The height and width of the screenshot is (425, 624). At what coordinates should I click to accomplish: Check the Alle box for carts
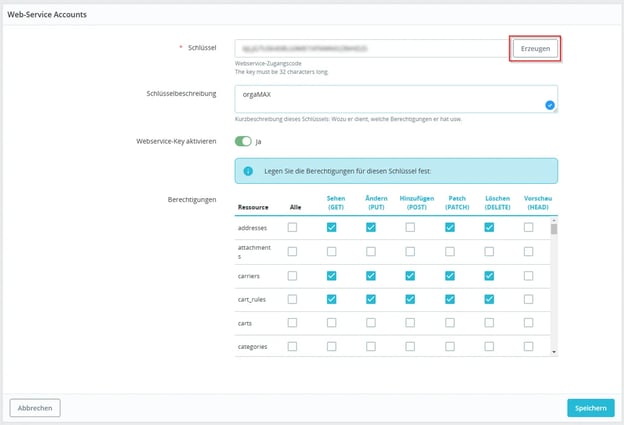[x=292, y=323]
